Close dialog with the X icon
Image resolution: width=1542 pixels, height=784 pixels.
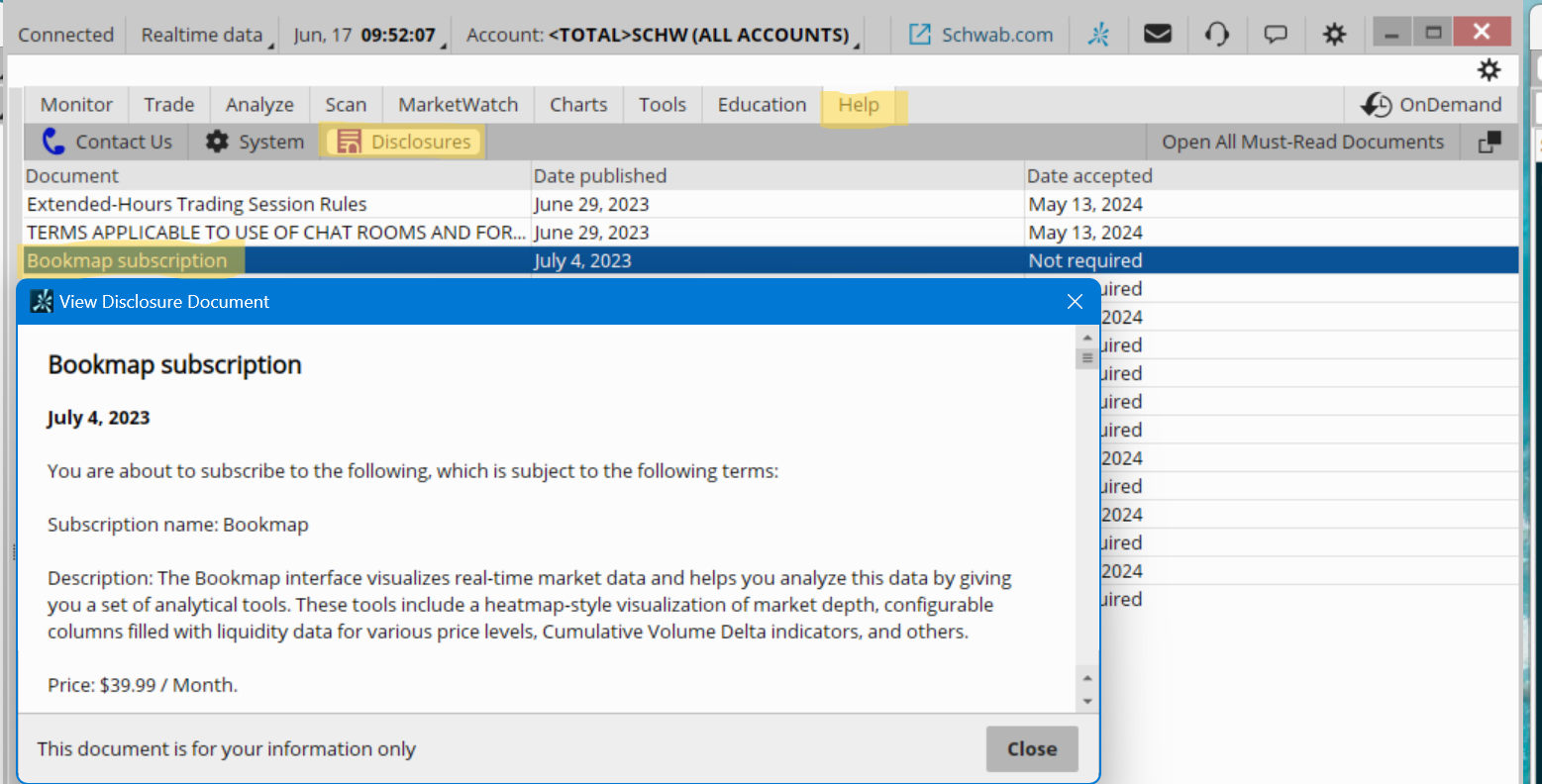(1075, 302)
